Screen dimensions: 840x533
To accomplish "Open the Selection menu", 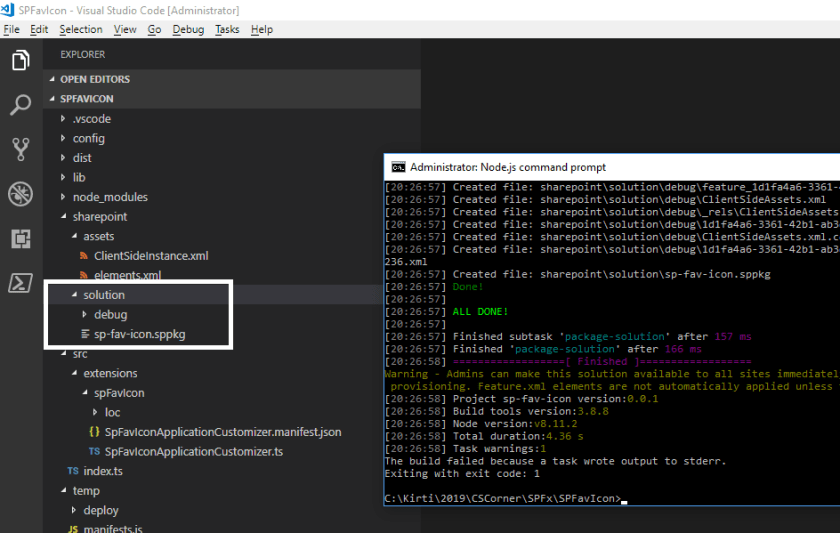I will (80, 30).
